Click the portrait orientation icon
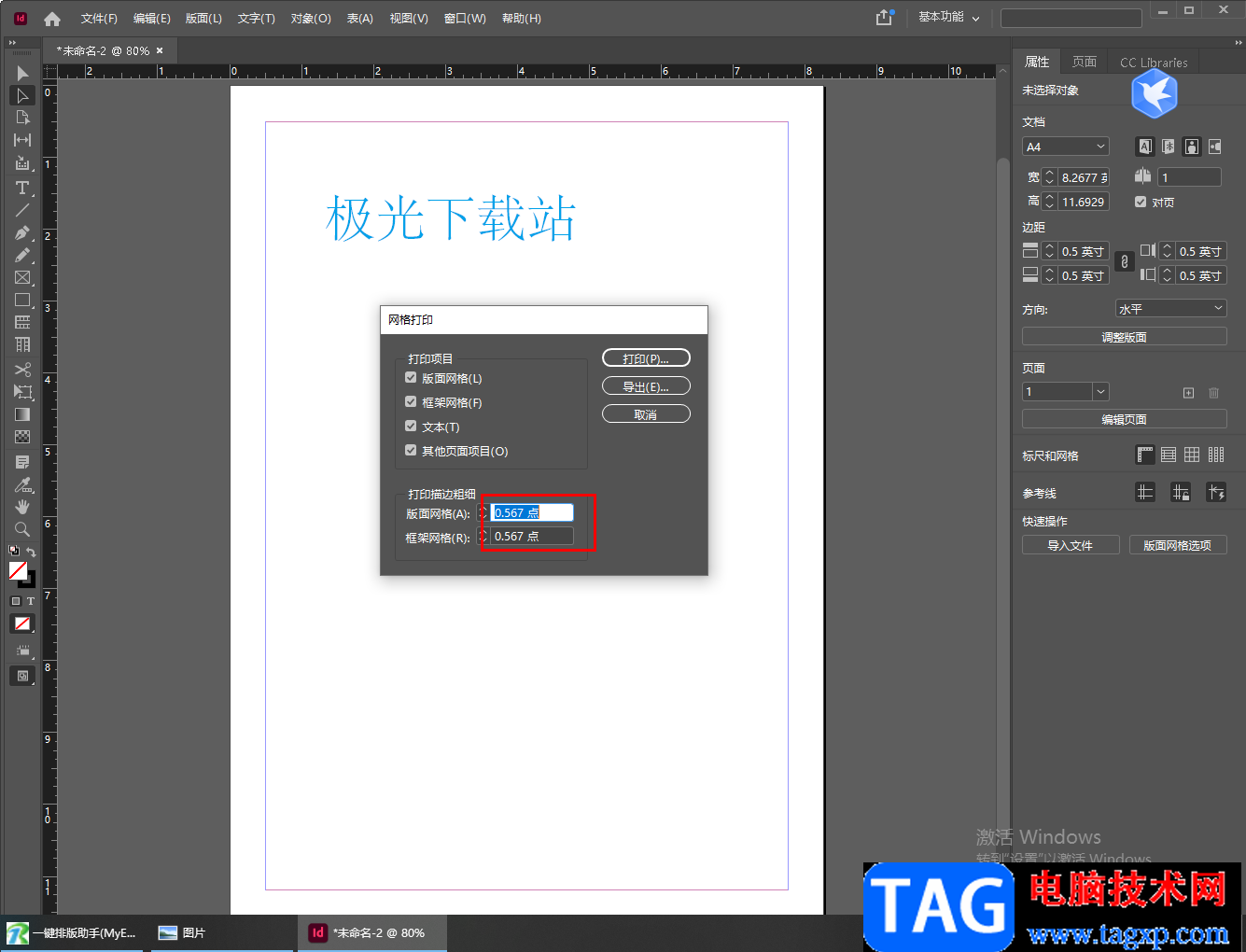 [x=1192, y=147]
